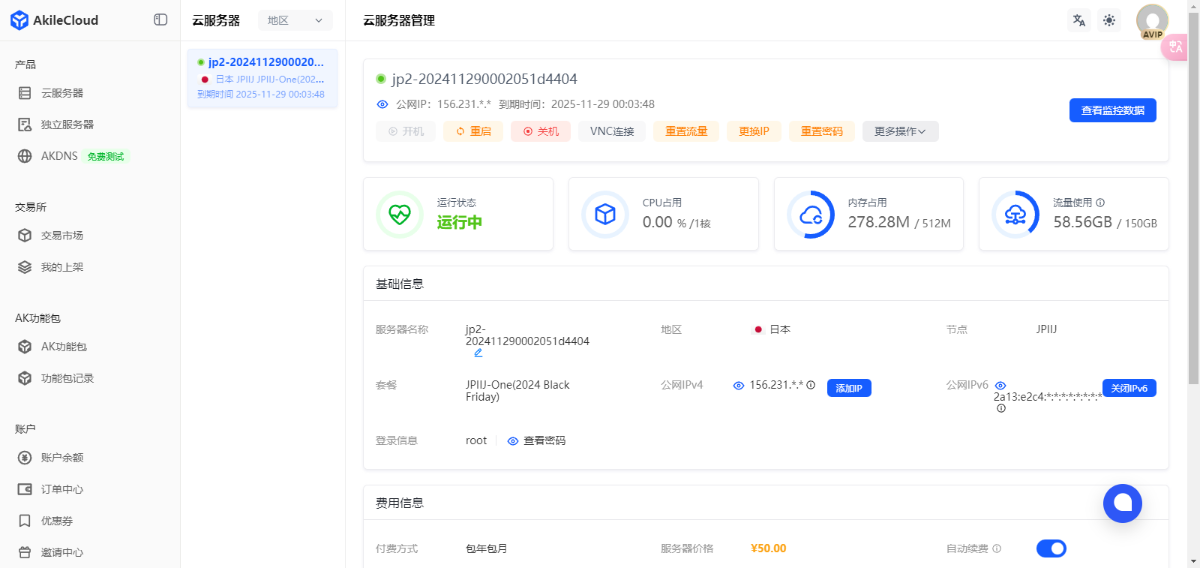Expand the 更多操作 menu

(x=900, y=131)
